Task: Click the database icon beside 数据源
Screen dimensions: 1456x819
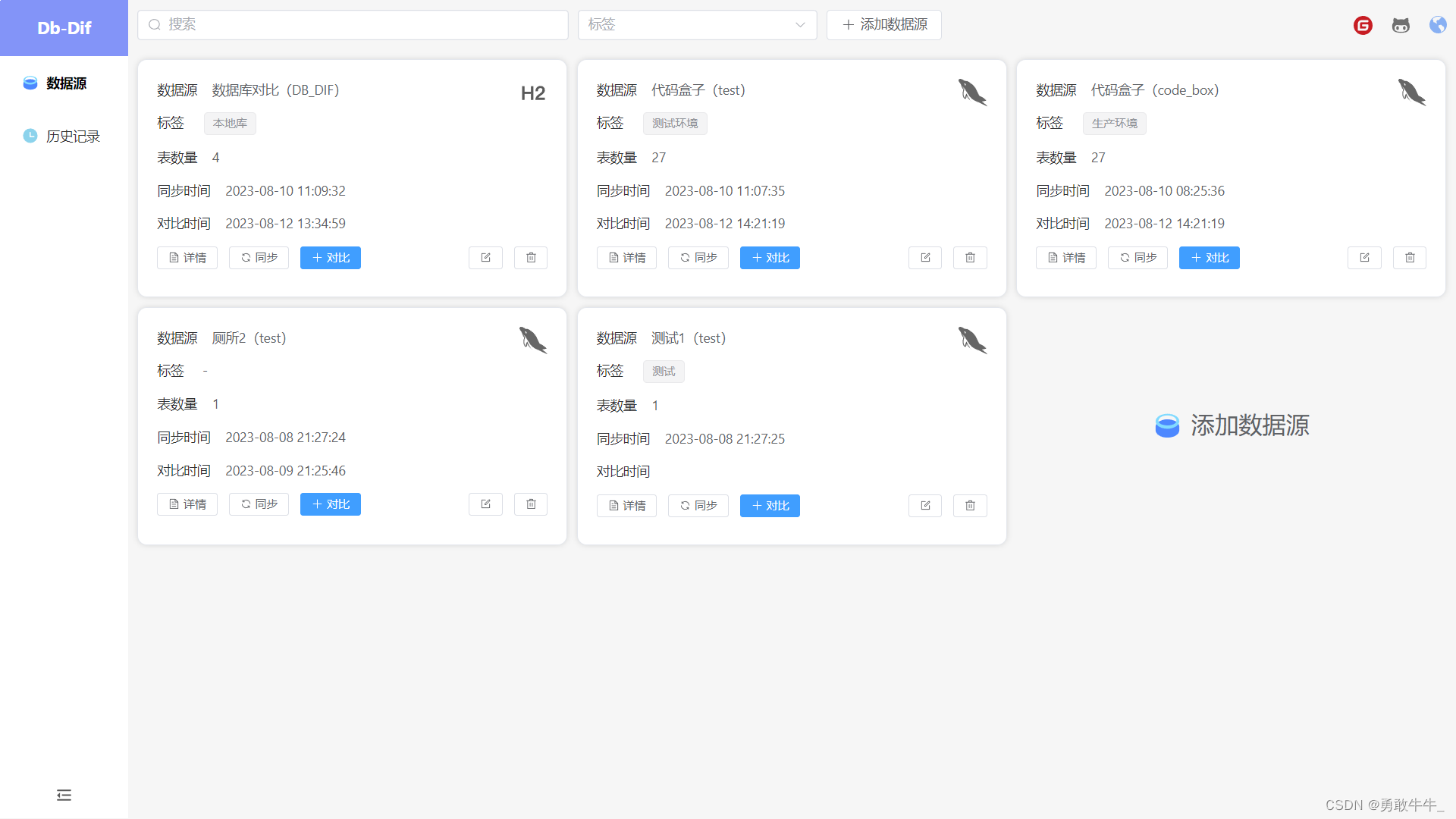Action: (30, 83)
